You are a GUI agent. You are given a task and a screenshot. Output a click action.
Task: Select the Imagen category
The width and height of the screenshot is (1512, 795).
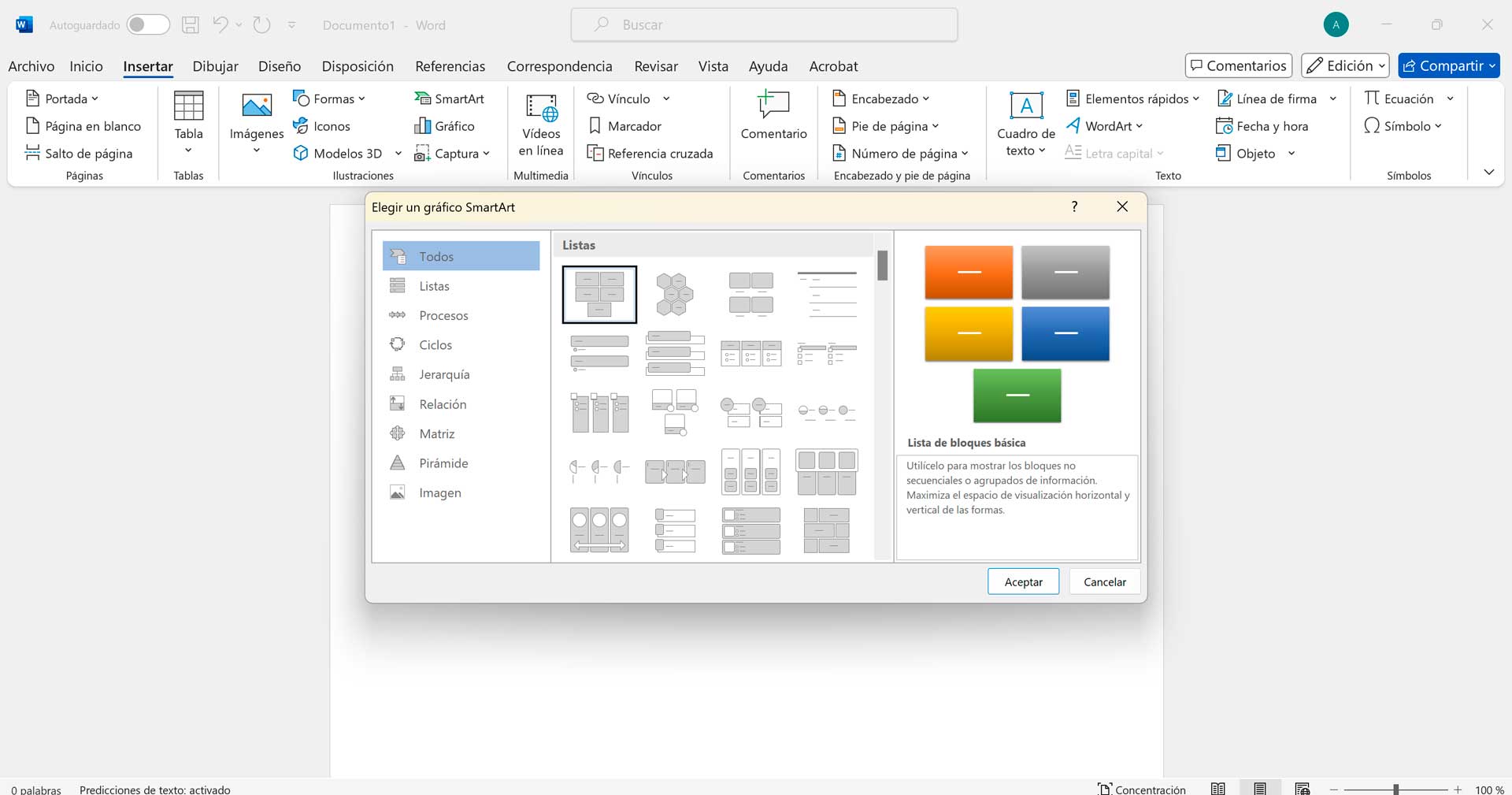point(461,492)
